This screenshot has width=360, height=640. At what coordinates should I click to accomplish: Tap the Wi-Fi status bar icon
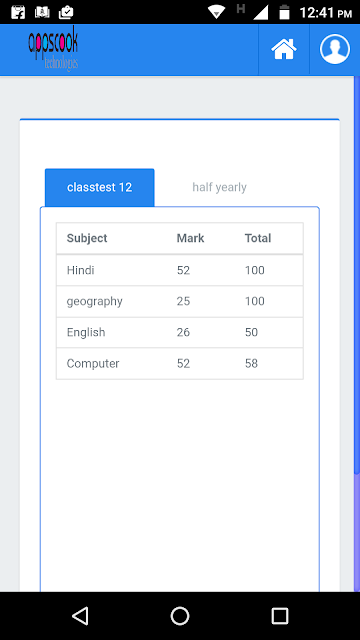coord(217,12)
